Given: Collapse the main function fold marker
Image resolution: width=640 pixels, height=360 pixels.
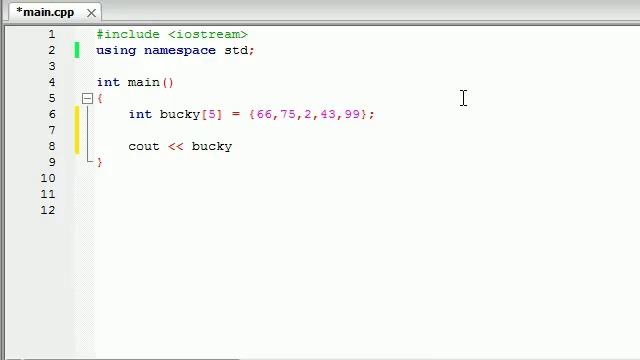Looking at the screenshot, I should tap(87, 98).
